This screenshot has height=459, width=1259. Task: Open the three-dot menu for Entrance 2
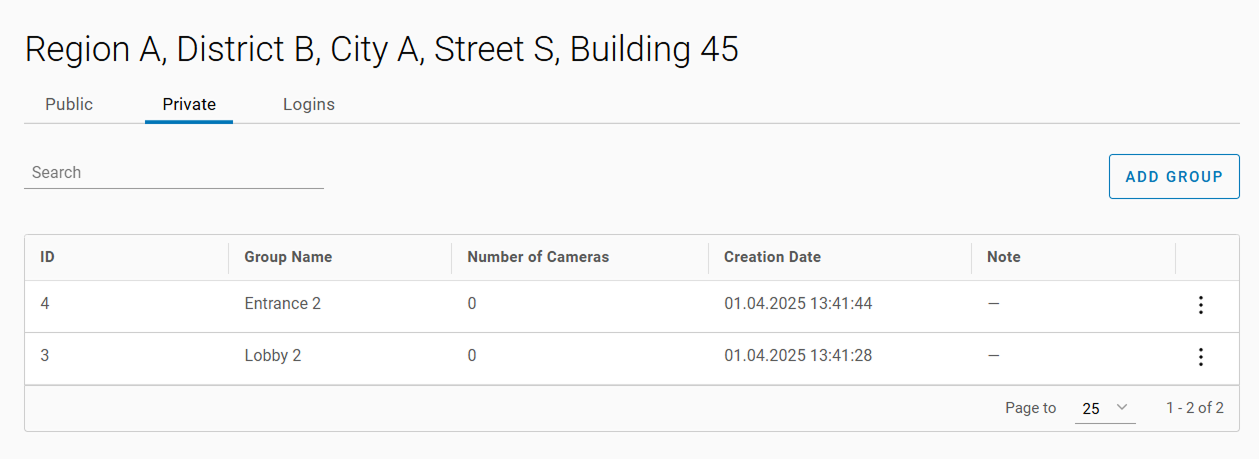tap(1201, 305)
